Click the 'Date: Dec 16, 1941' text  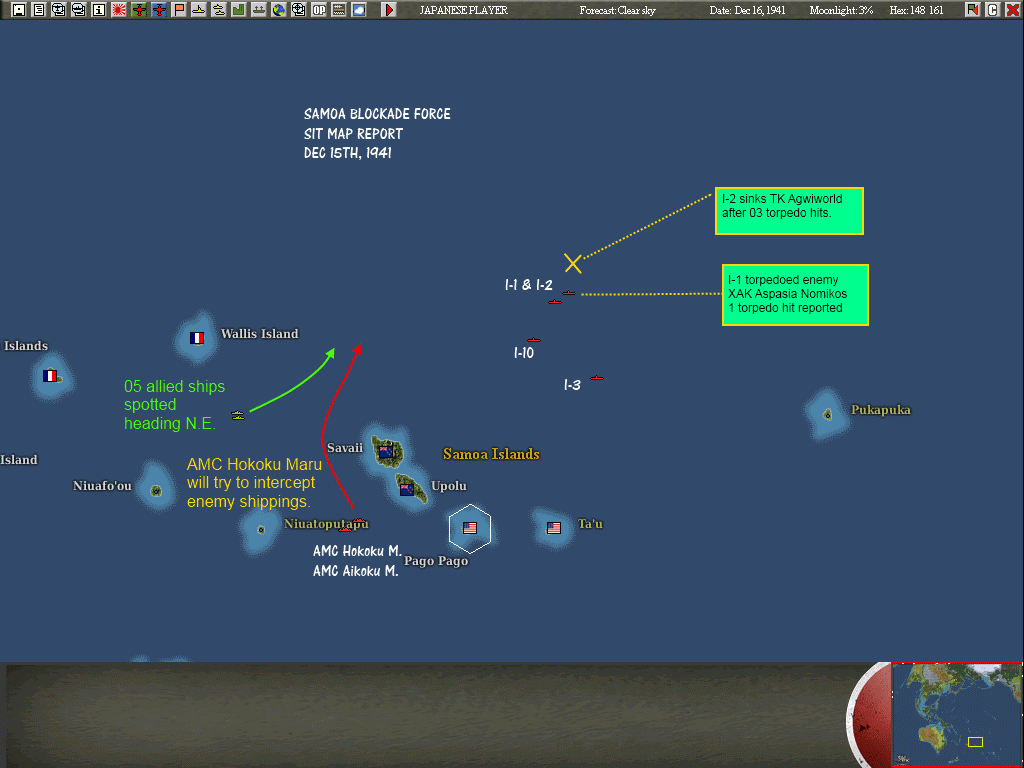tap(748, 10)
